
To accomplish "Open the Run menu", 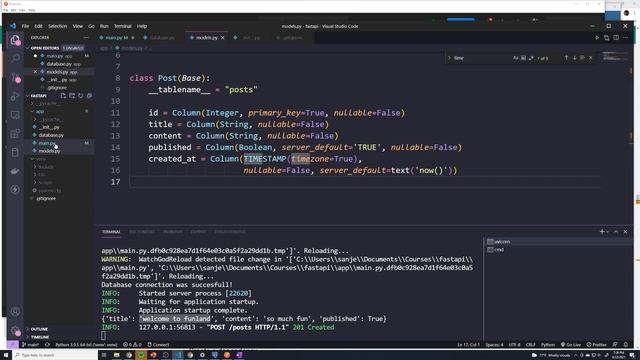I will coord(104,26).
